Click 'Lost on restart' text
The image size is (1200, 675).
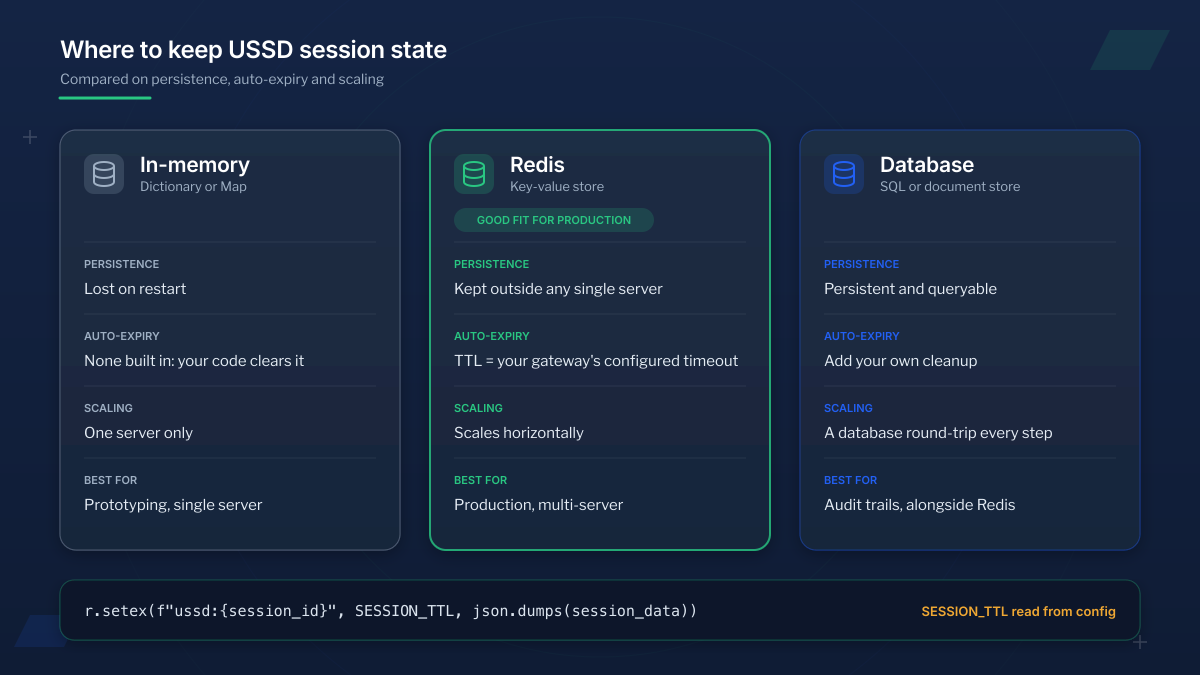(135, 289)
